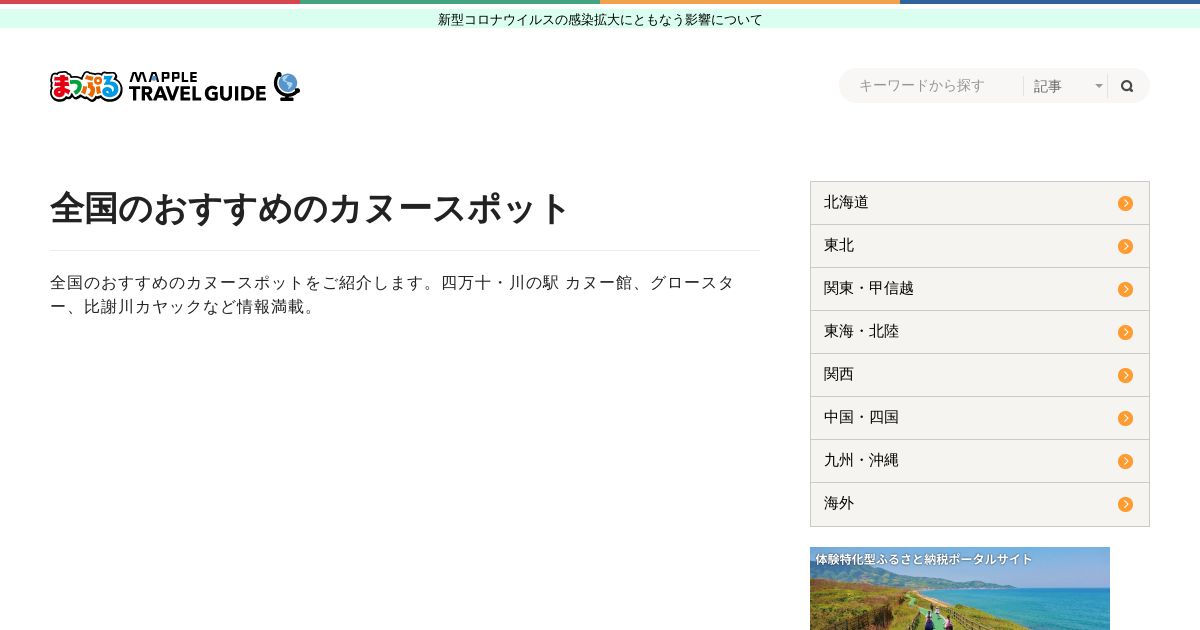Open the coronavirus impact notice link
This screenshot has height=630, width=1200.
(x=600, y=19)
